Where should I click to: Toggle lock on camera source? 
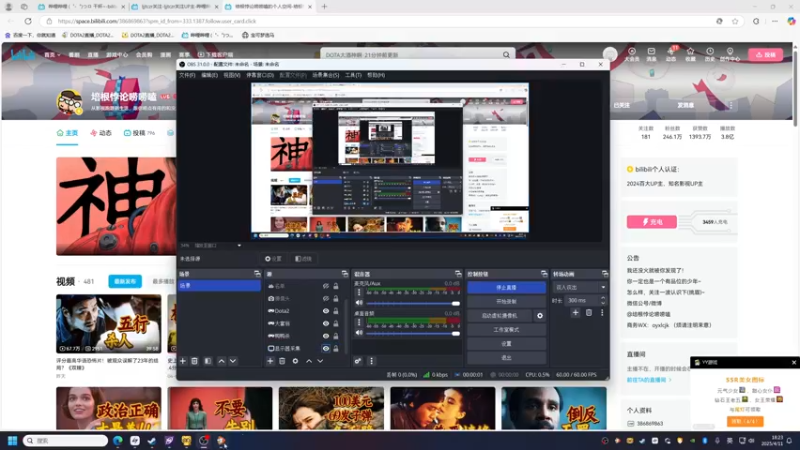coord(336,298)
